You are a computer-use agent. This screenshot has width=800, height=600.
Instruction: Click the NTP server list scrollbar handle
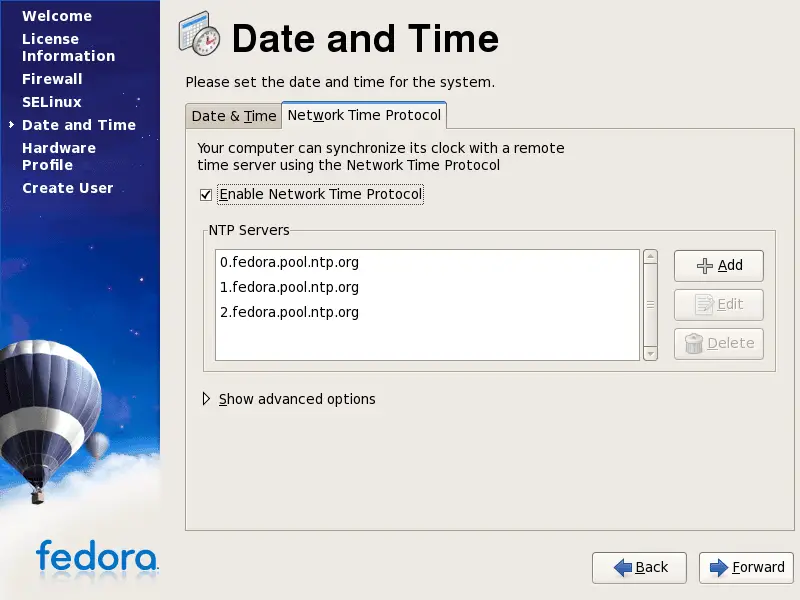pos(650,304)
